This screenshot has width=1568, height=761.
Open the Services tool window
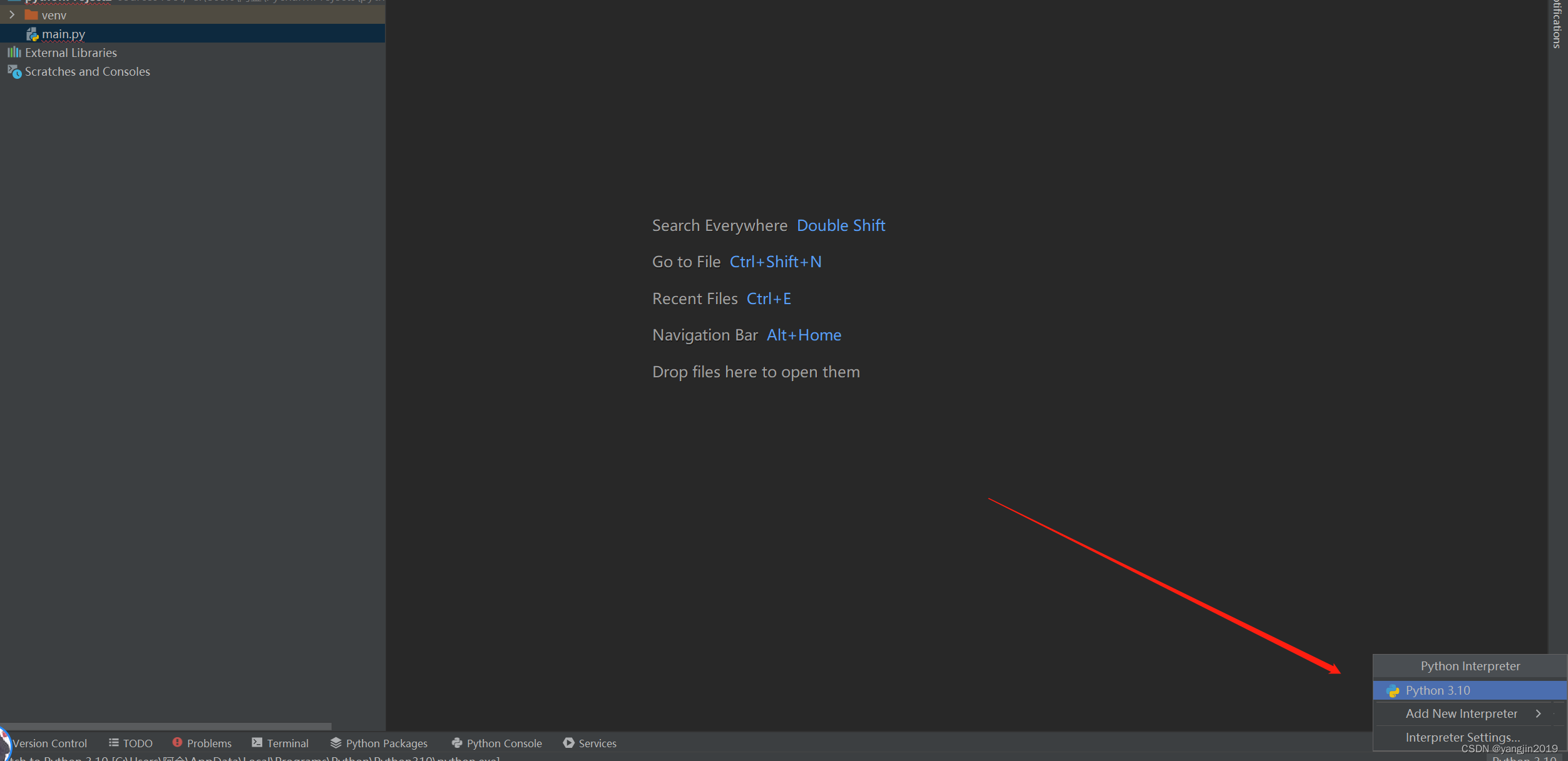(597, 743)
